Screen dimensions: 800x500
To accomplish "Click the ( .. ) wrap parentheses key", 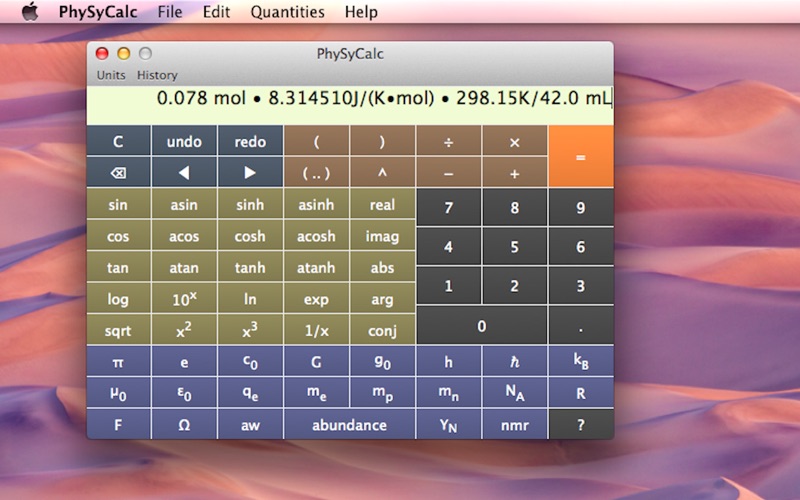I will 316,173.
